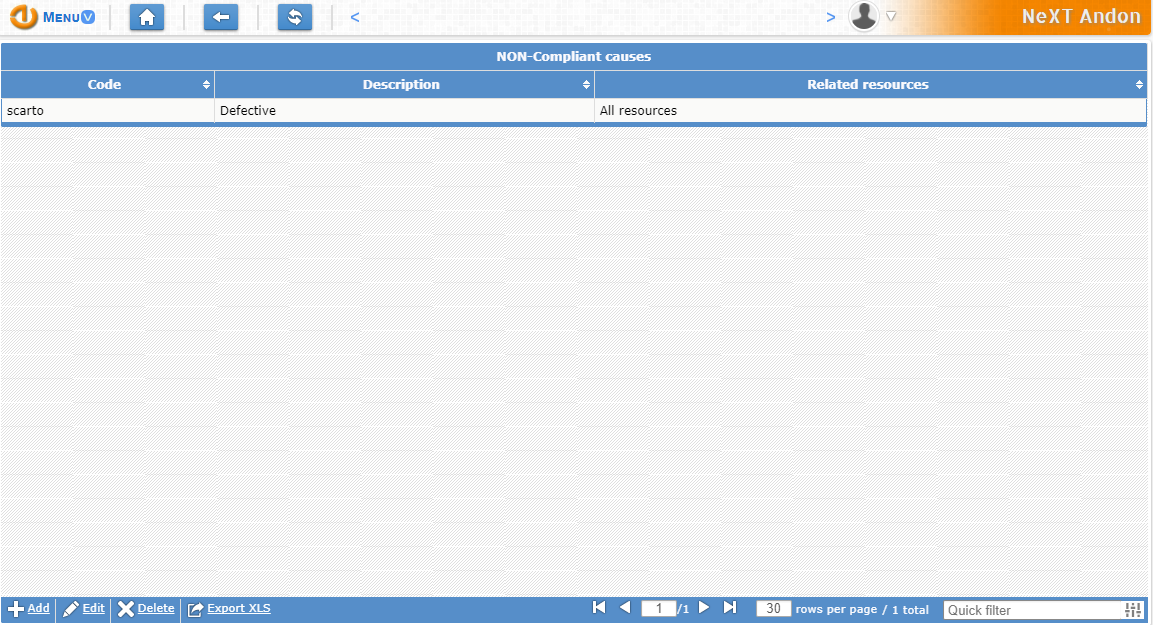Open advanced filter options via the filter icon

point(1133,609)
